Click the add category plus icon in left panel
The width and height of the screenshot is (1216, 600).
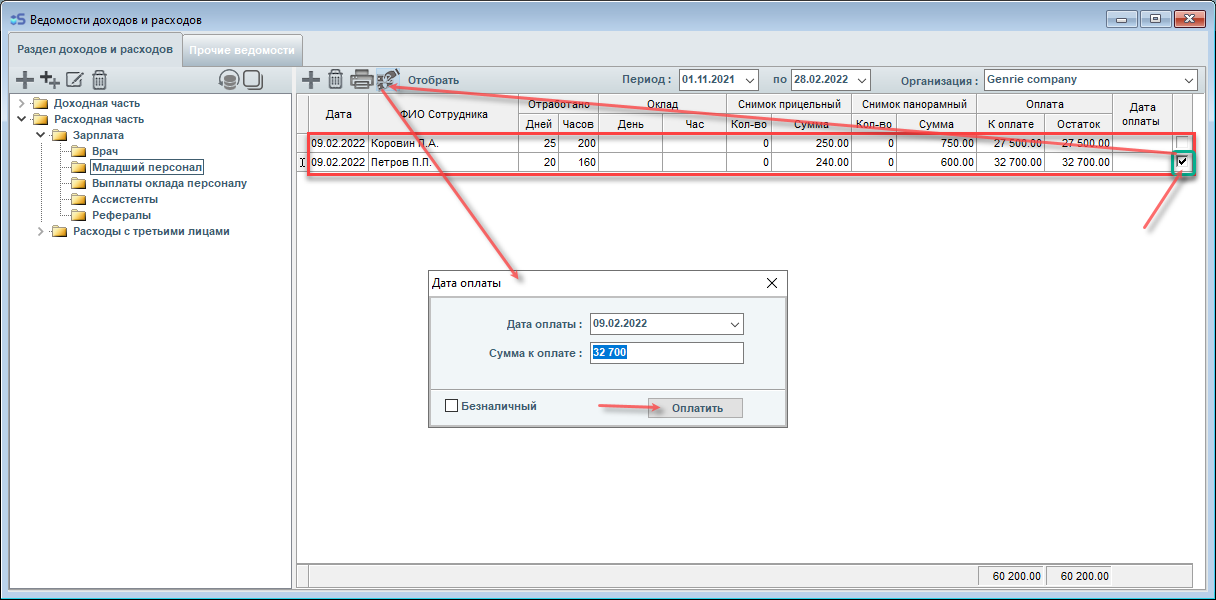25,80
